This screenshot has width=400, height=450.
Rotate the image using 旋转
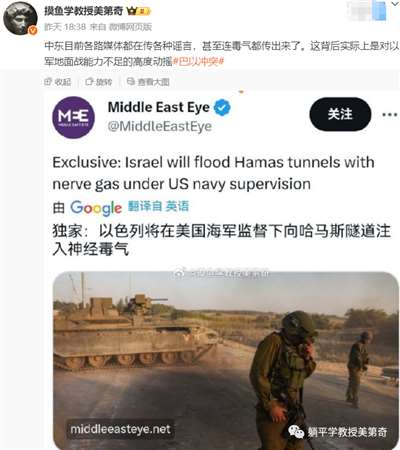99,82
